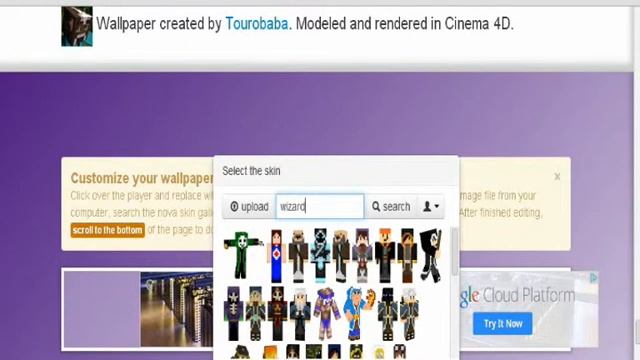The image size is (640, 360).
Task: Select the green-robed skin with outstretched arms
Action: (x=243, y=255)
